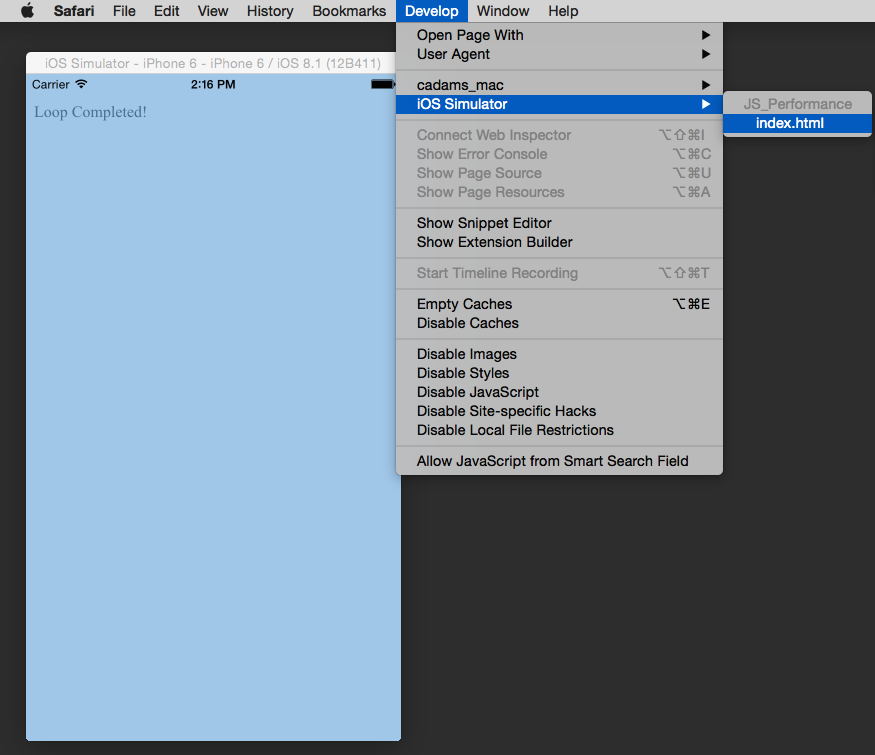Toggle Disable Local File Restrictions
Viewport: 875px width, 755px height.
[x=559, y=430]
